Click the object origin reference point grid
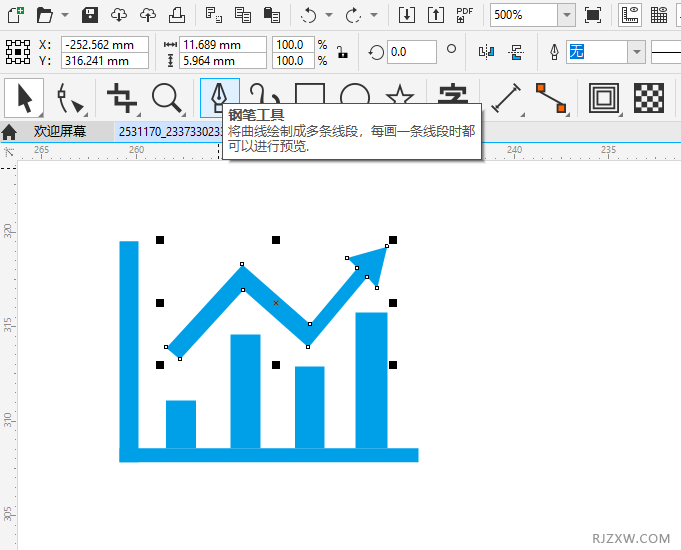The width and height of the screenshot is (681, 550). (18, 53)
